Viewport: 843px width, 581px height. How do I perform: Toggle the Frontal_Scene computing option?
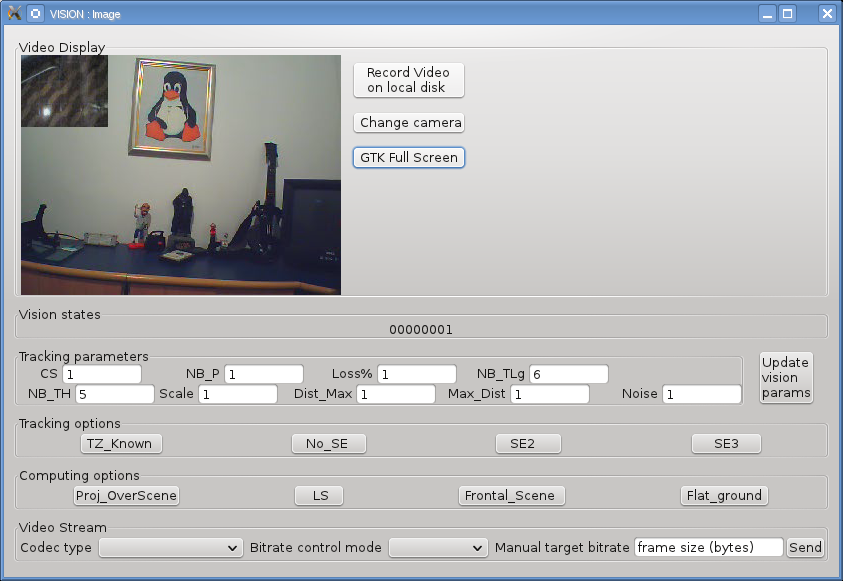pyautogui.click(x=511, y=496)
